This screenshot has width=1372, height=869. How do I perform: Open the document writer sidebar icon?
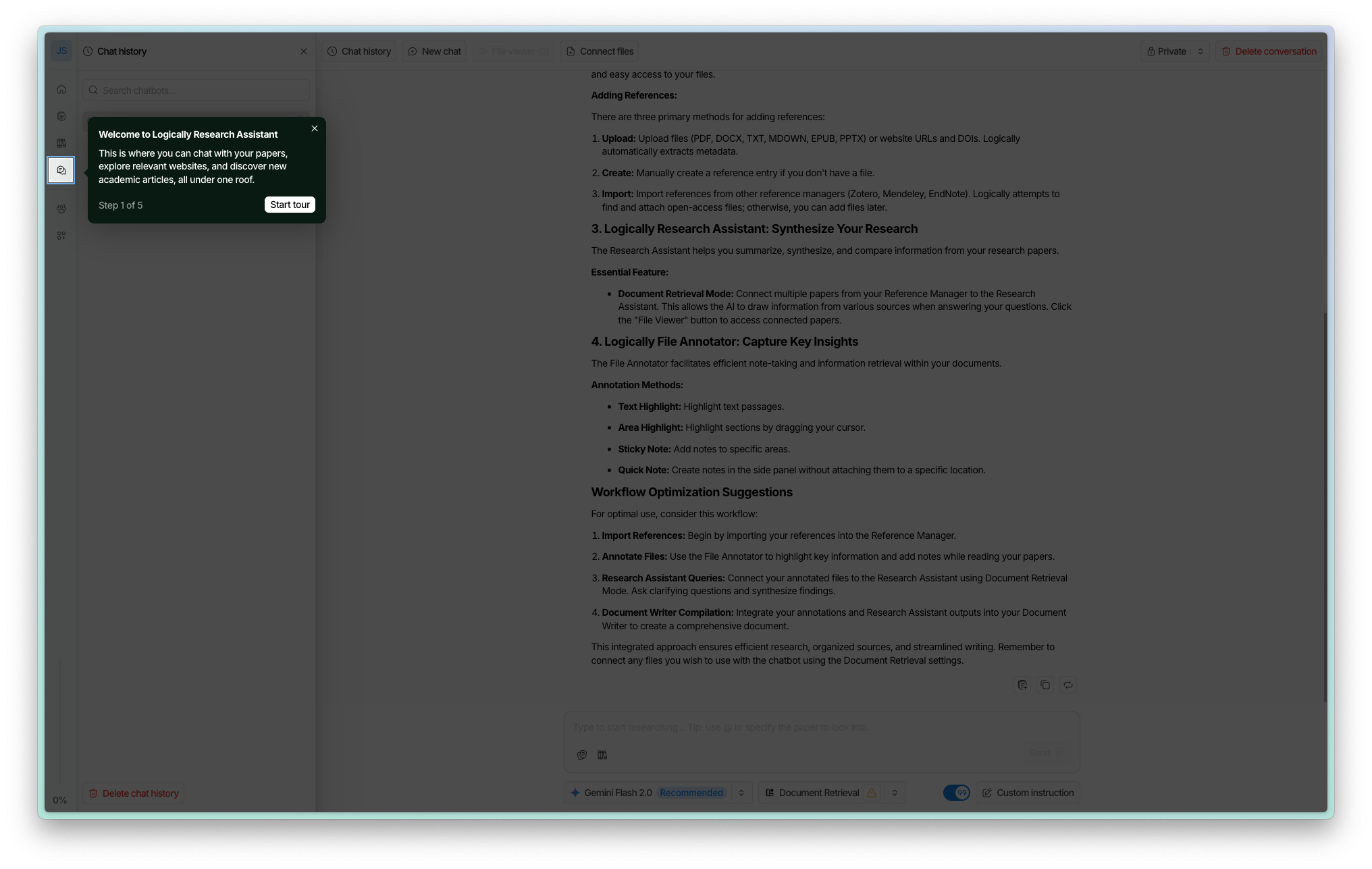pyautogui.click(x=61, y=117)
